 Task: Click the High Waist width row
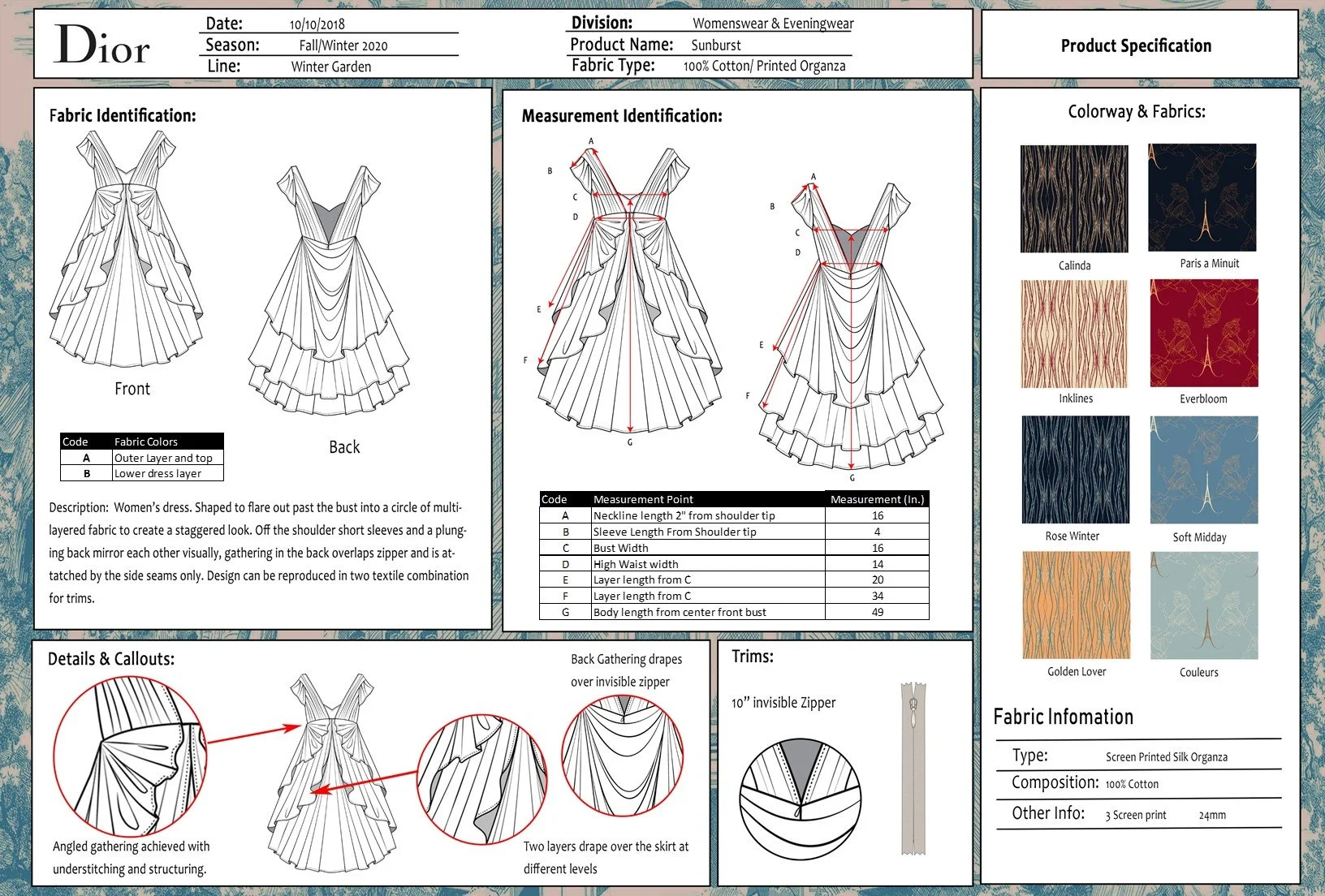734,564
